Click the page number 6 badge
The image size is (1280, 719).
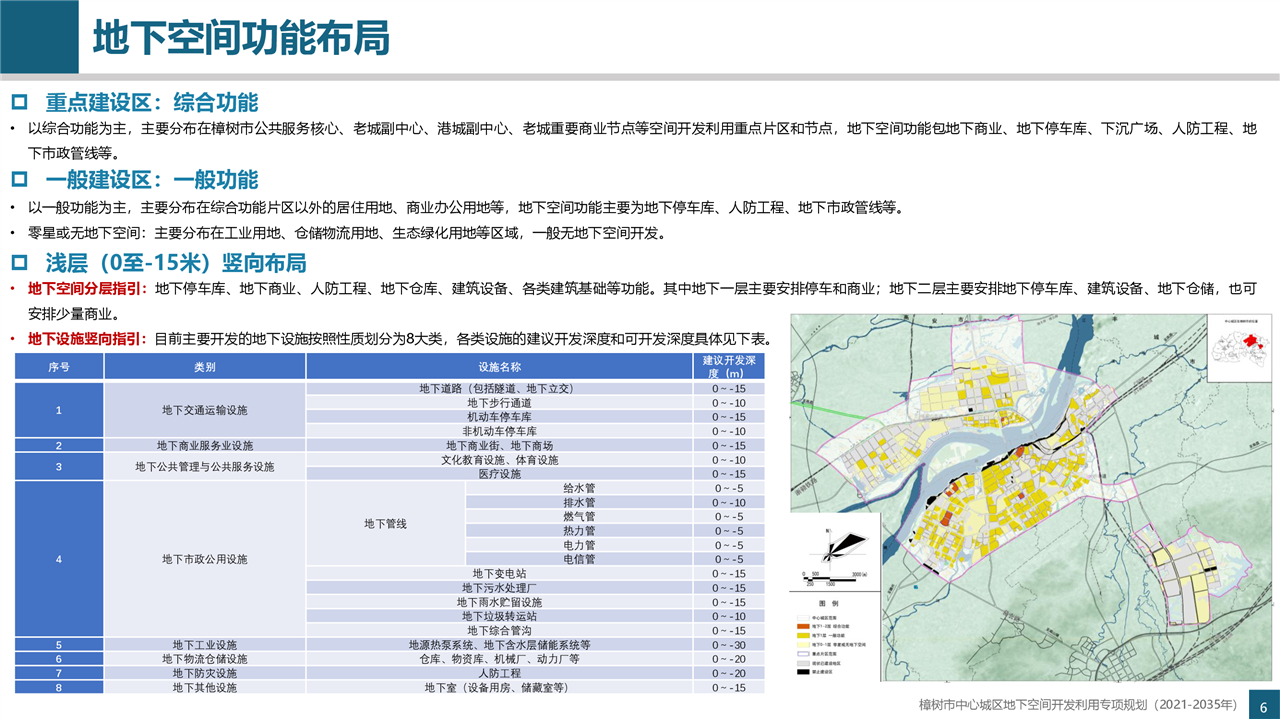point(1263,704)
